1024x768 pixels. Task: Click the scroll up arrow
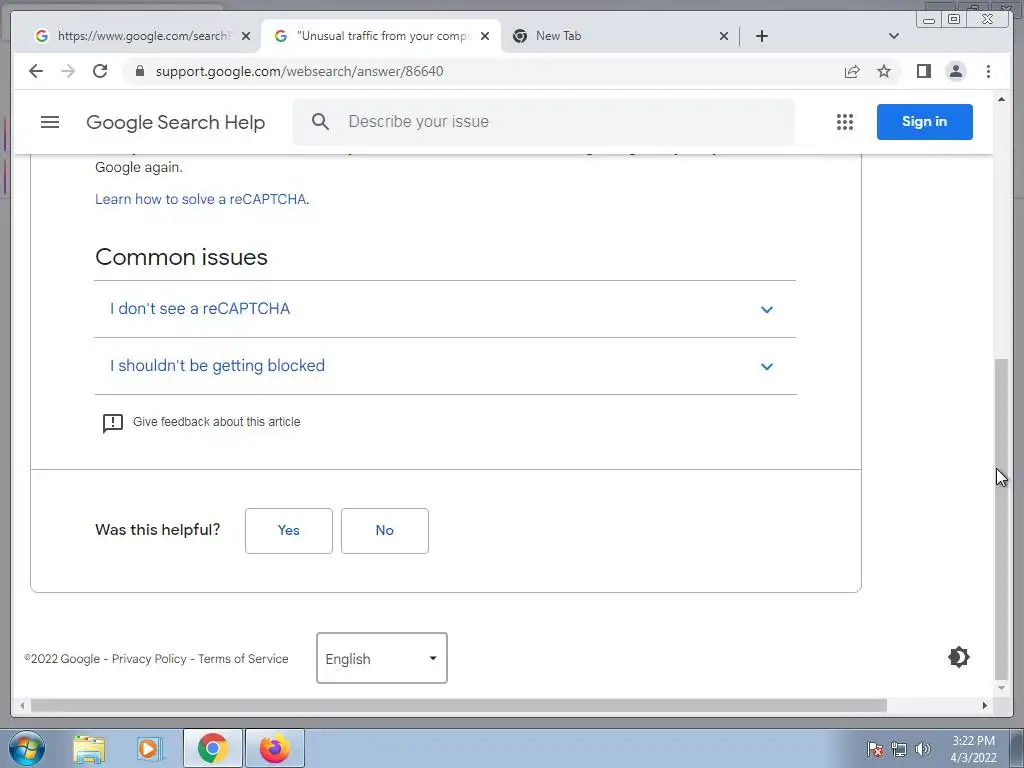(1001, 99)
